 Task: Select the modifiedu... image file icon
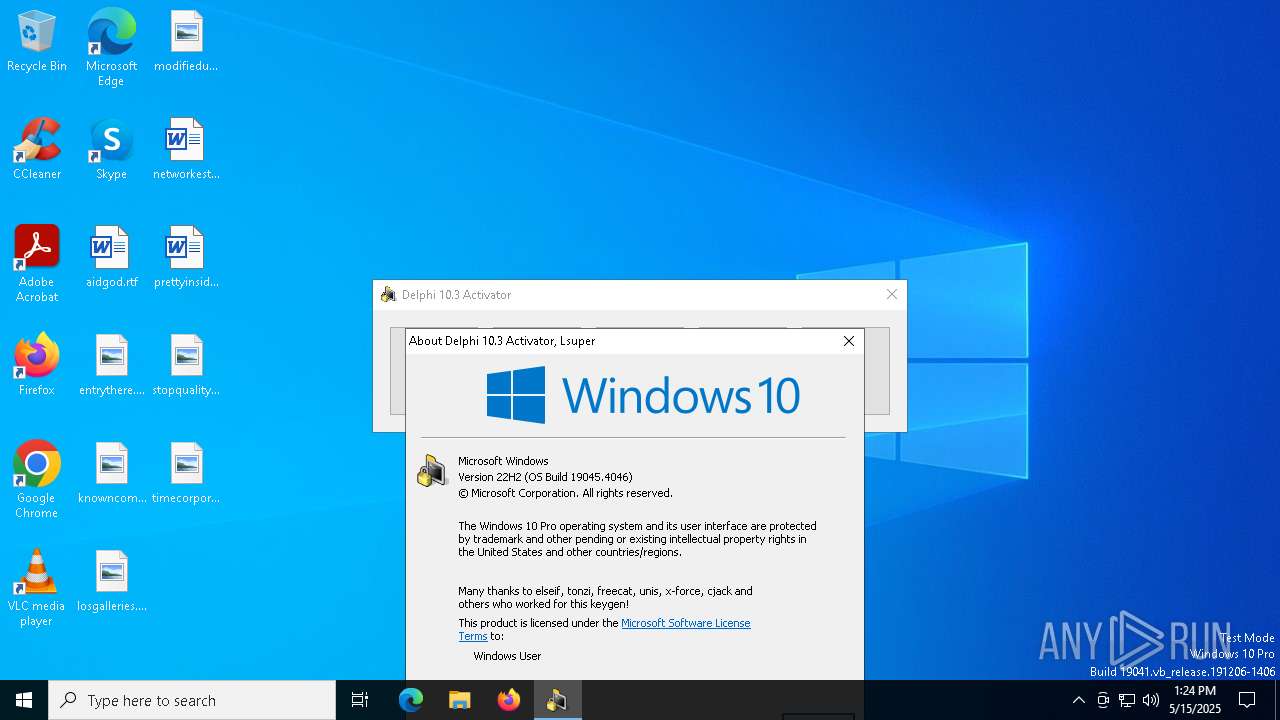tap(186, 42)
